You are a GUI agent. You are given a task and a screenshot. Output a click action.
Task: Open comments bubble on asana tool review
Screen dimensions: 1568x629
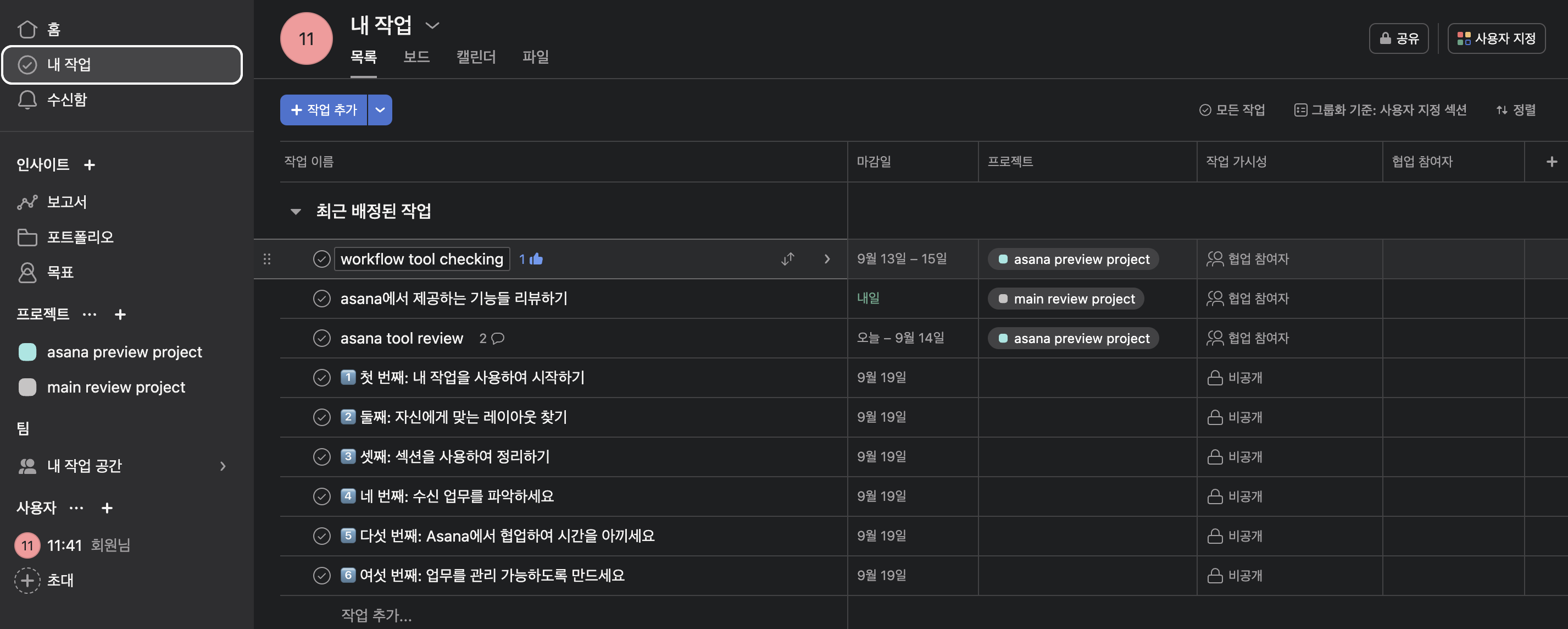click(498, 338)
